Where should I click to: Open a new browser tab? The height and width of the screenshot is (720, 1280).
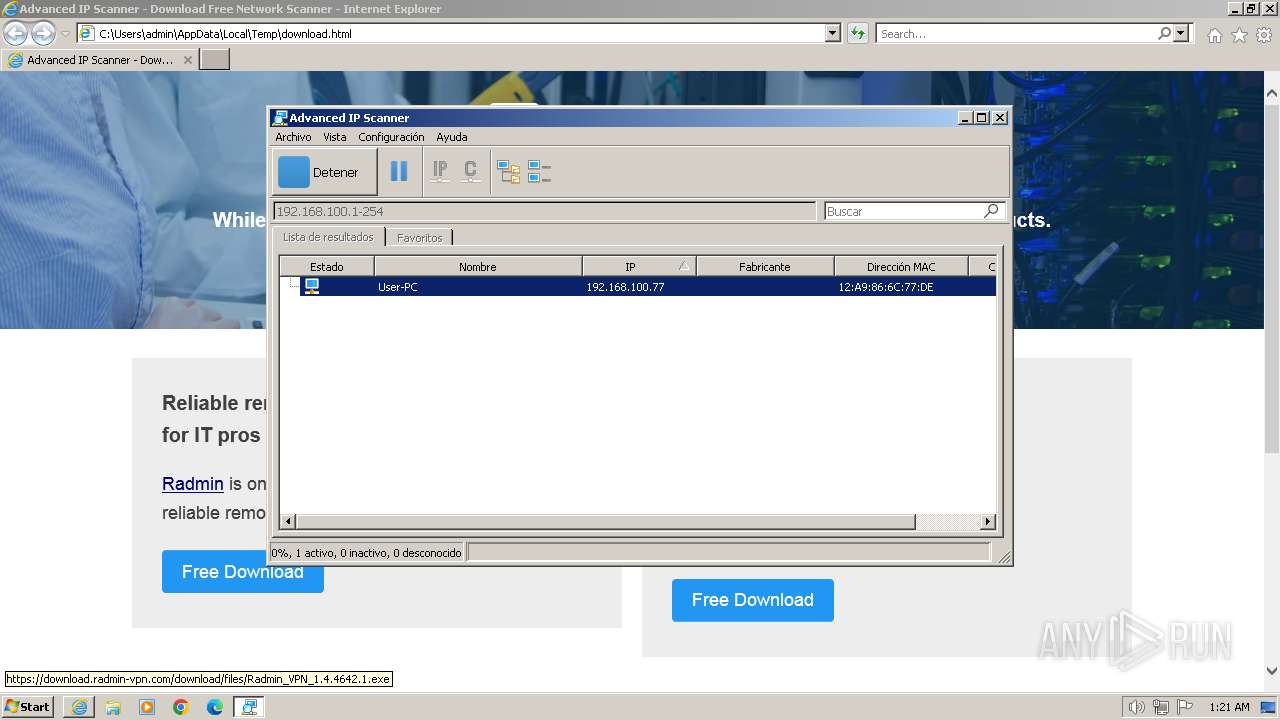tap(215, 60)
